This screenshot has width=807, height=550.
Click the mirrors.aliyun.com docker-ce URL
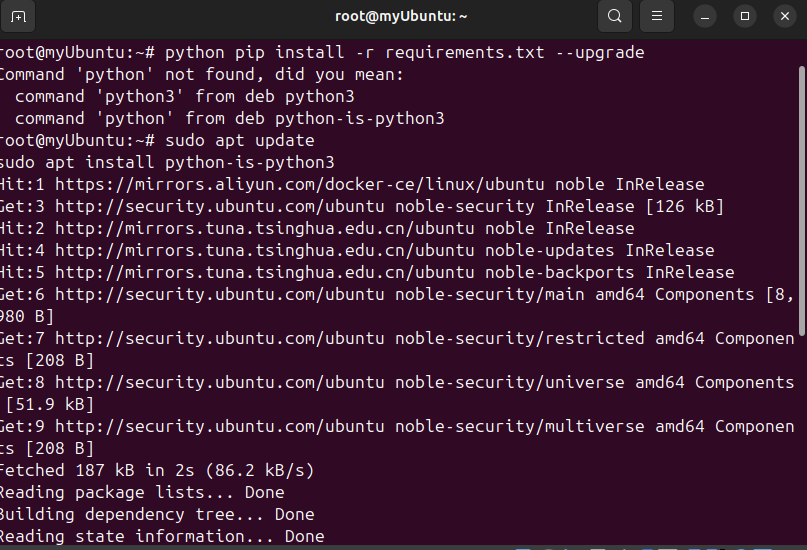point(300,184)
